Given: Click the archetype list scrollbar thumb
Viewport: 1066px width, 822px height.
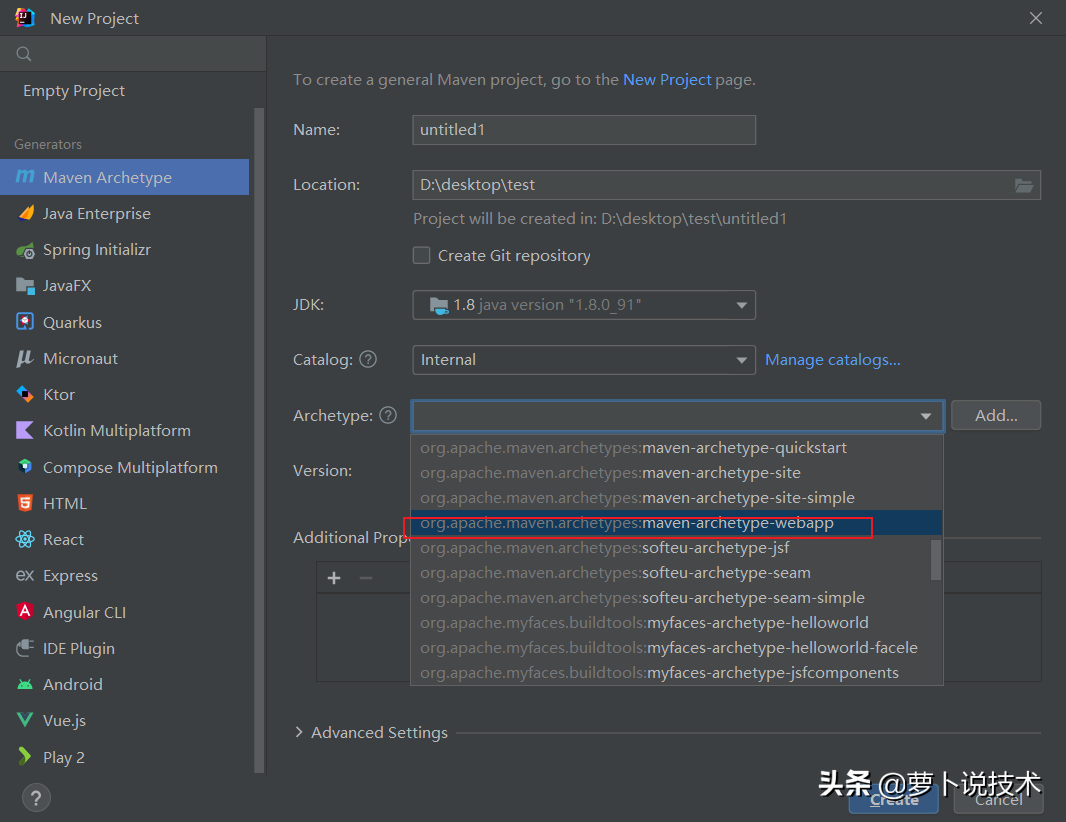Looking at the screenshot, I should coord(936,560).
